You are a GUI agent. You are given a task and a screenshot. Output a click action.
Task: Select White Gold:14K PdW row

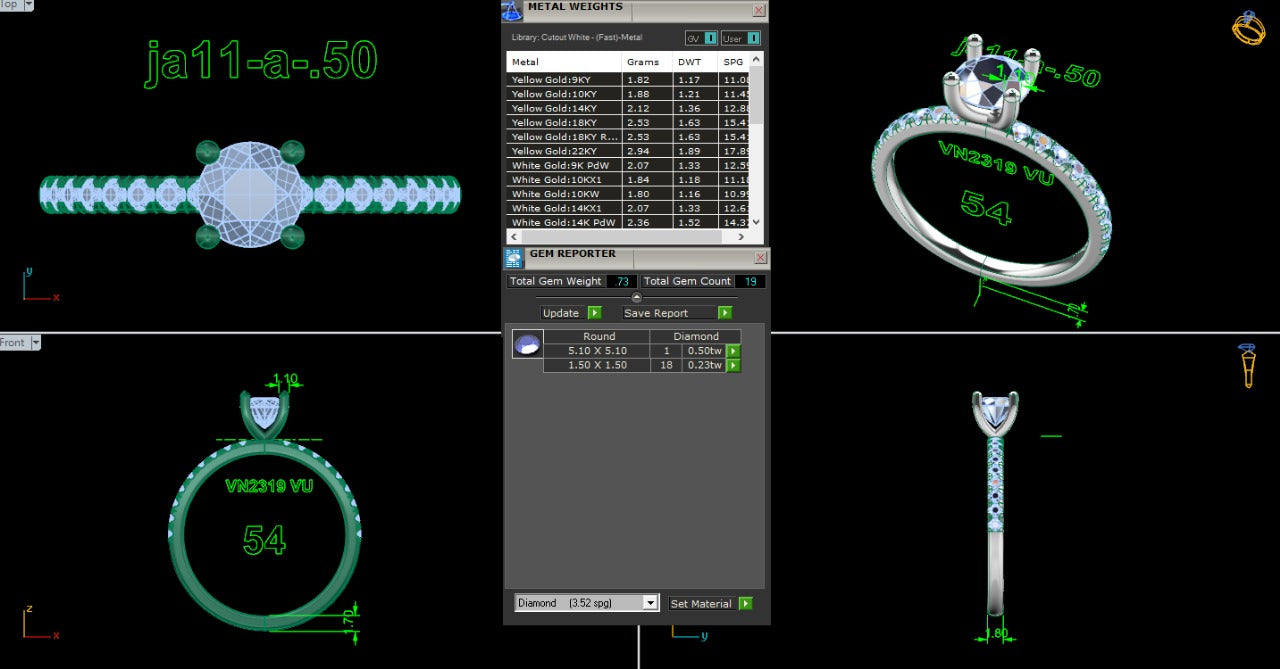coord(627,222)
